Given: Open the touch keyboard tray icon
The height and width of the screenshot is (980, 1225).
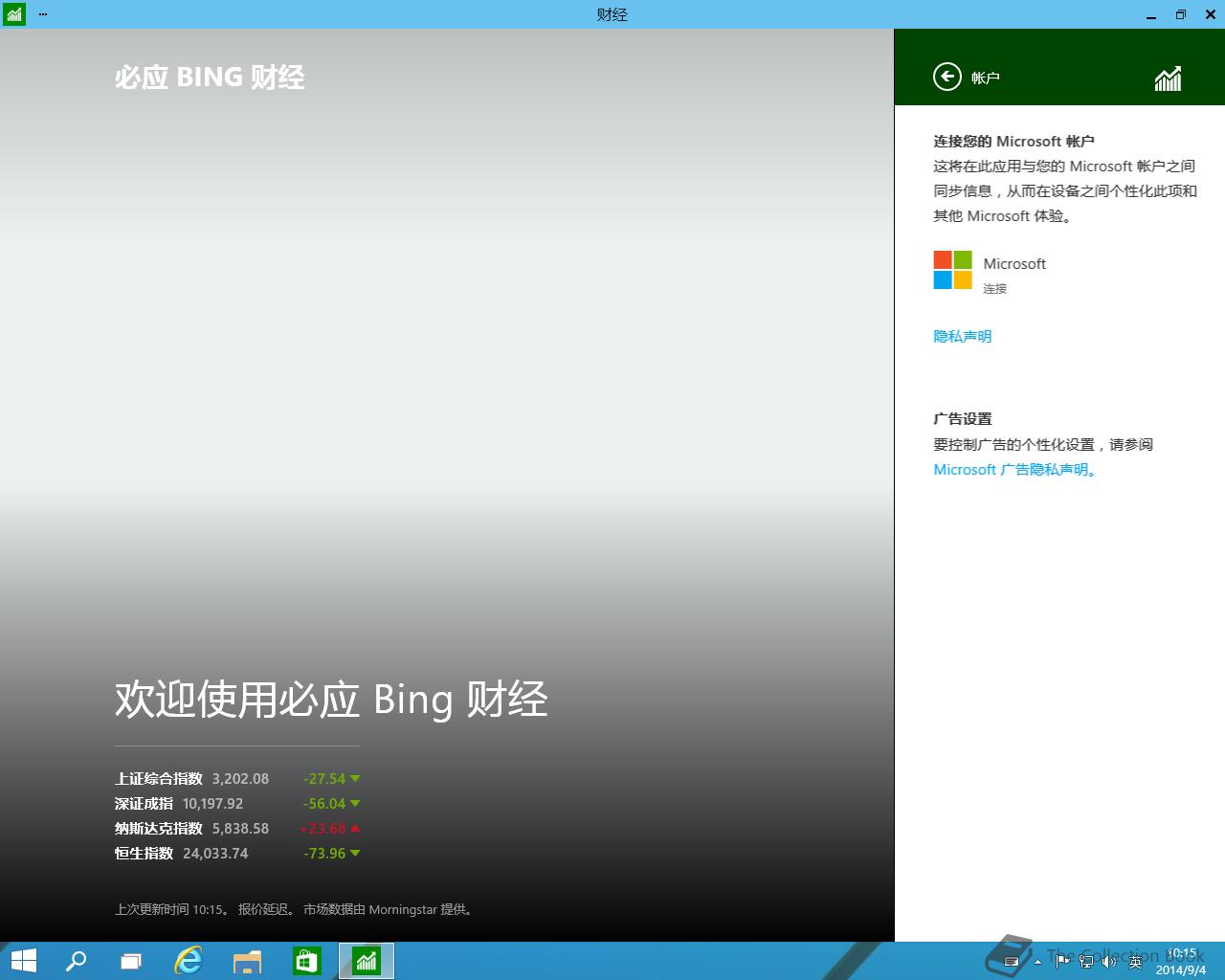Looking at the screenshot, I should (1011, 962).
